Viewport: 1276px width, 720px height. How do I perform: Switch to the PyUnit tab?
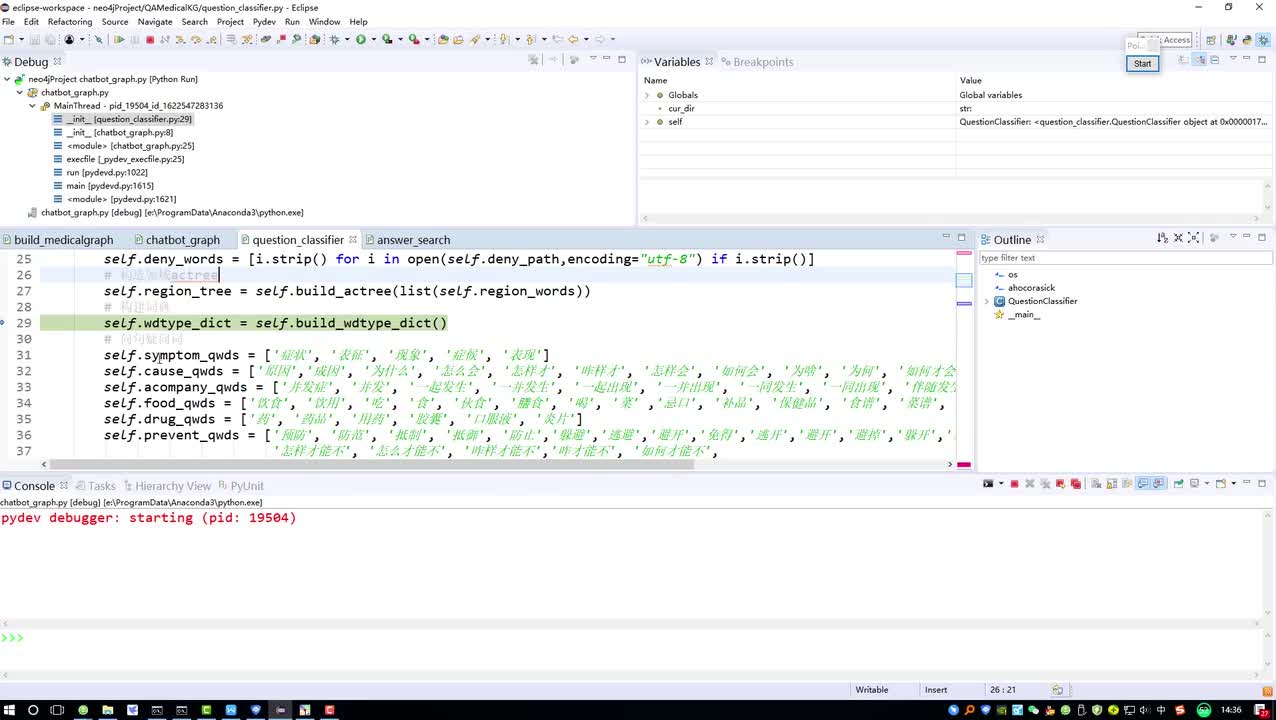point(241,486)
